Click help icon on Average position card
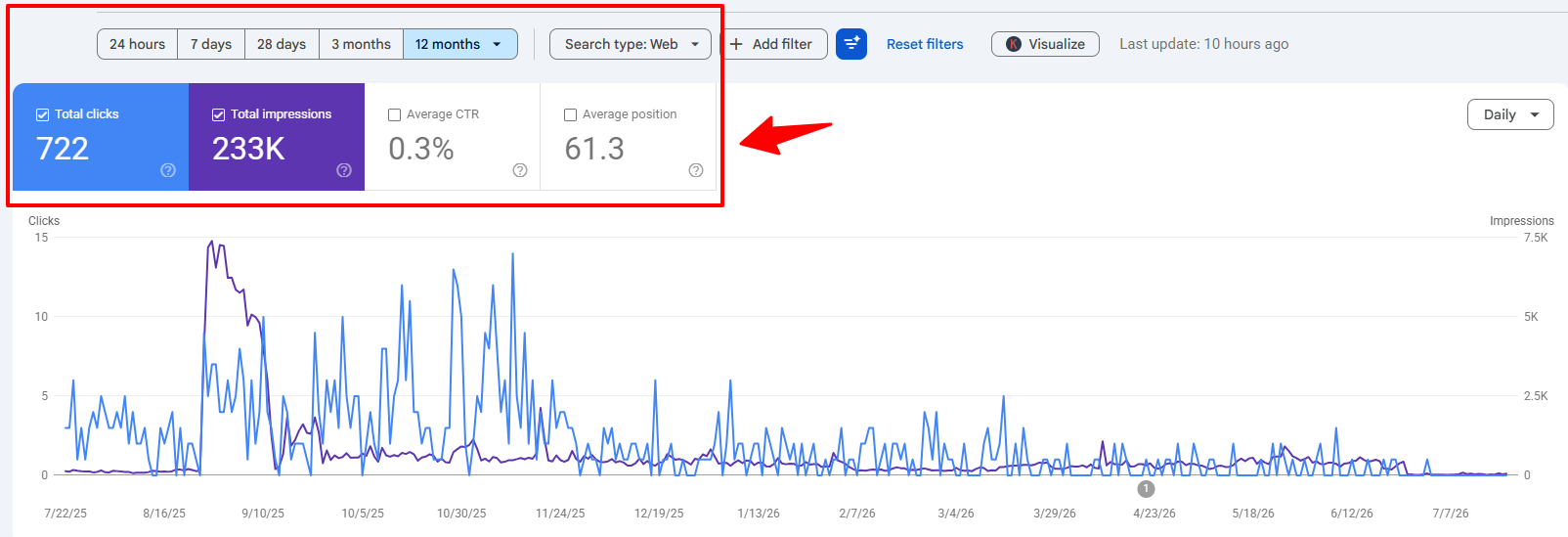1568x537 pixels. tap(696, 170)
